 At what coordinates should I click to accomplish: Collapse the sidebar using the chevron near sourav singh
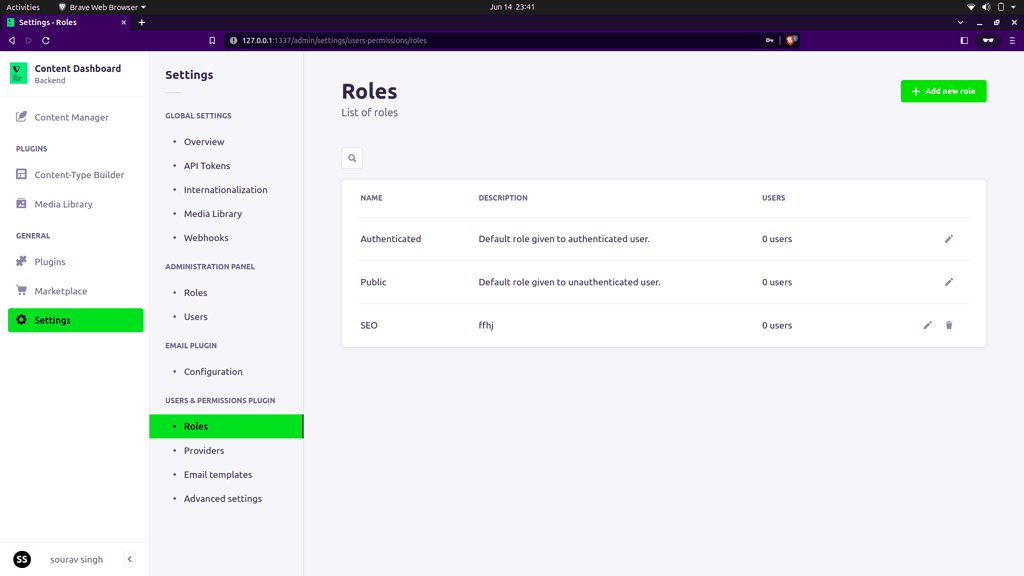(x=129, y=559)
